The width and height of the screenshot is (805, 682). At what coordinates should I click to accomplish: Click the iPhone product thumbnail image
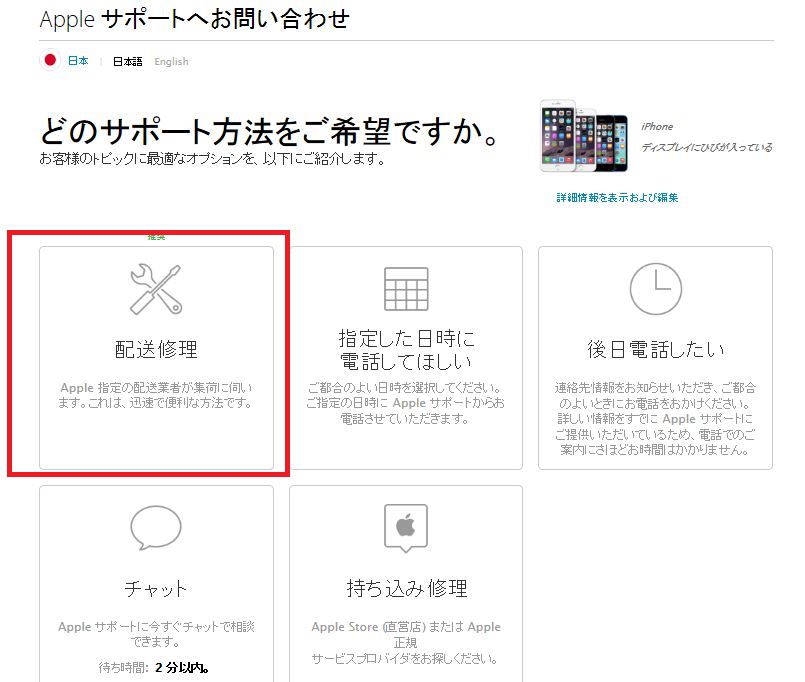pos(584,136)
